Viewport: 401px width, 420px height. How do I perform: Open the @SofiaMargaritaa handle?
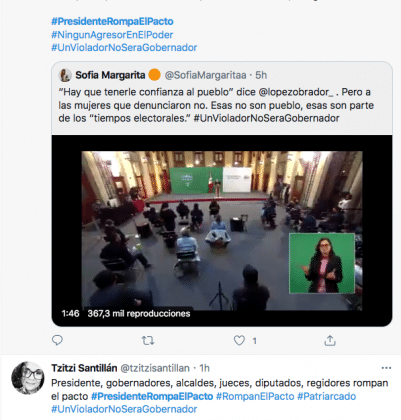[205, 75]
